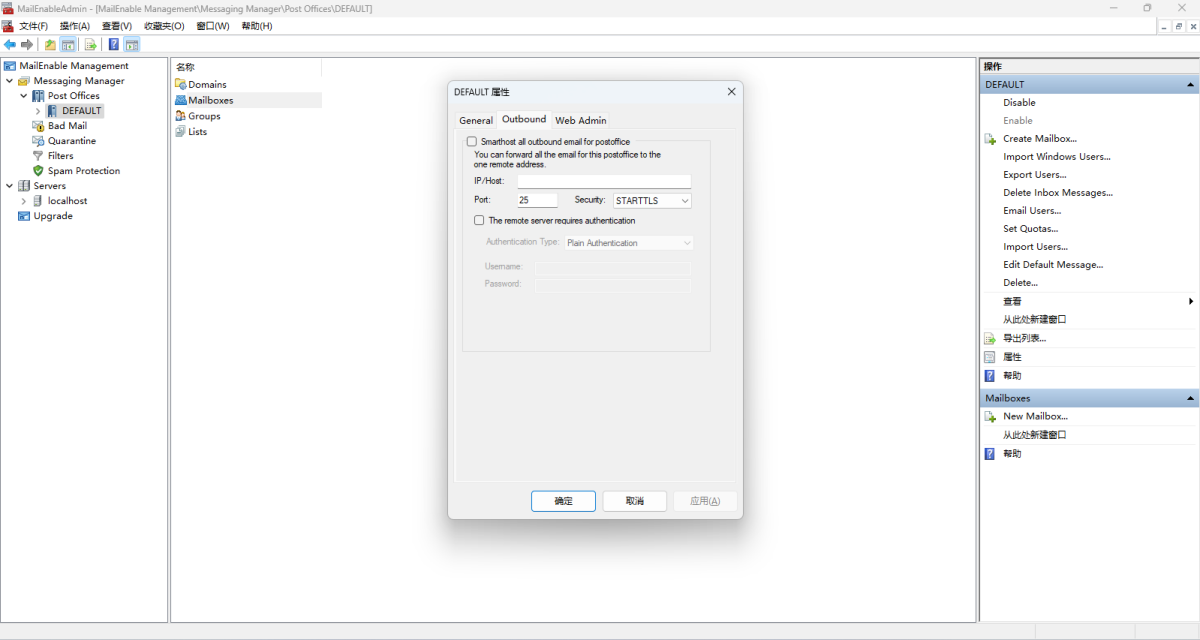Click the blue help question-mark toolbar icon
The width and height of the screenshot is (1200, 640).
click(x=114, y=45)
